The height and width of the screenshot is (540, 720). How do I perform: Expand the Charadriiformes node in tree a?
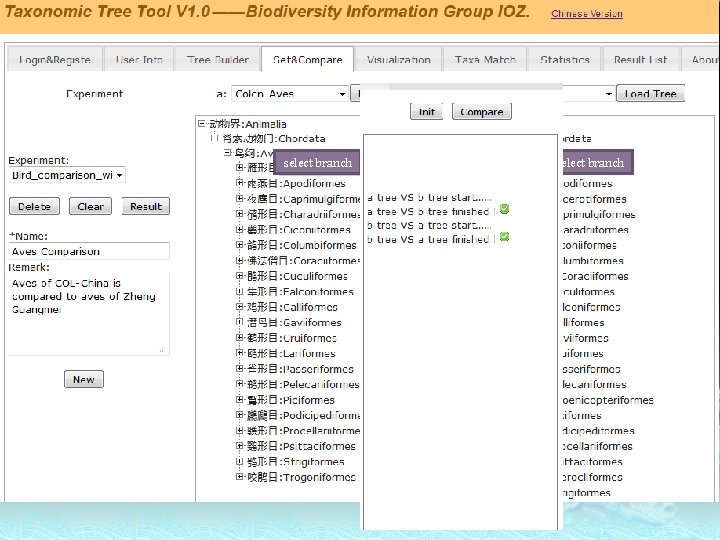tap(239, 214)
